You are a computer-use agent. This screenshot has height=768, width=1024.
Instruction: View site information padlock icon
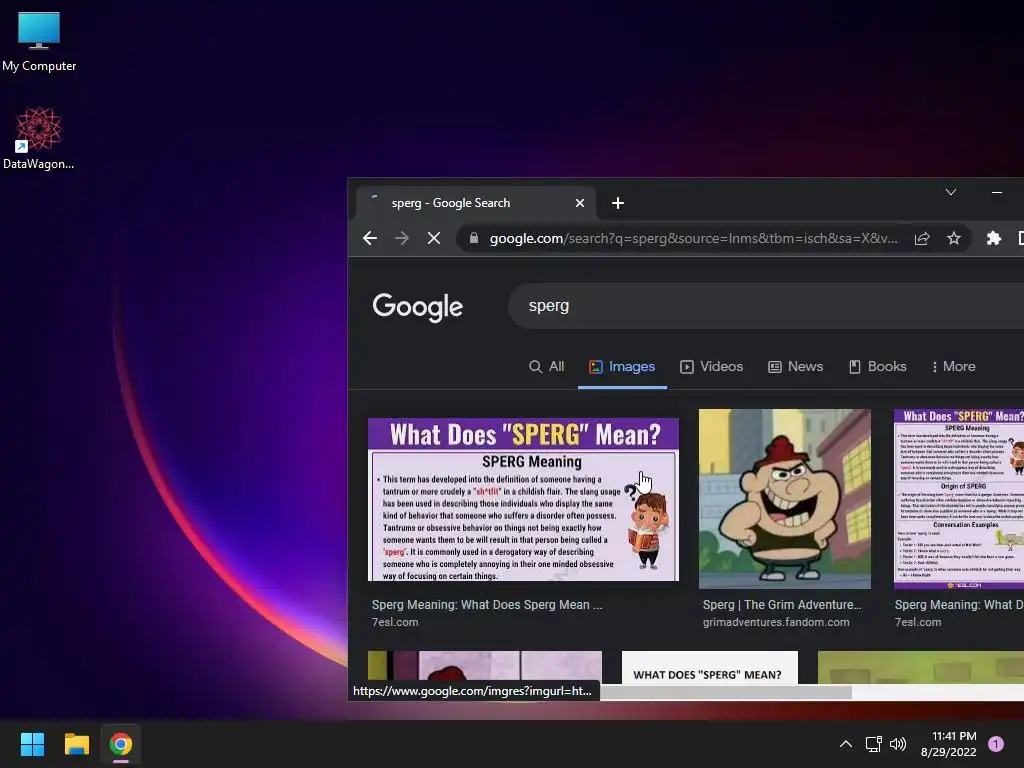point(473,238)
